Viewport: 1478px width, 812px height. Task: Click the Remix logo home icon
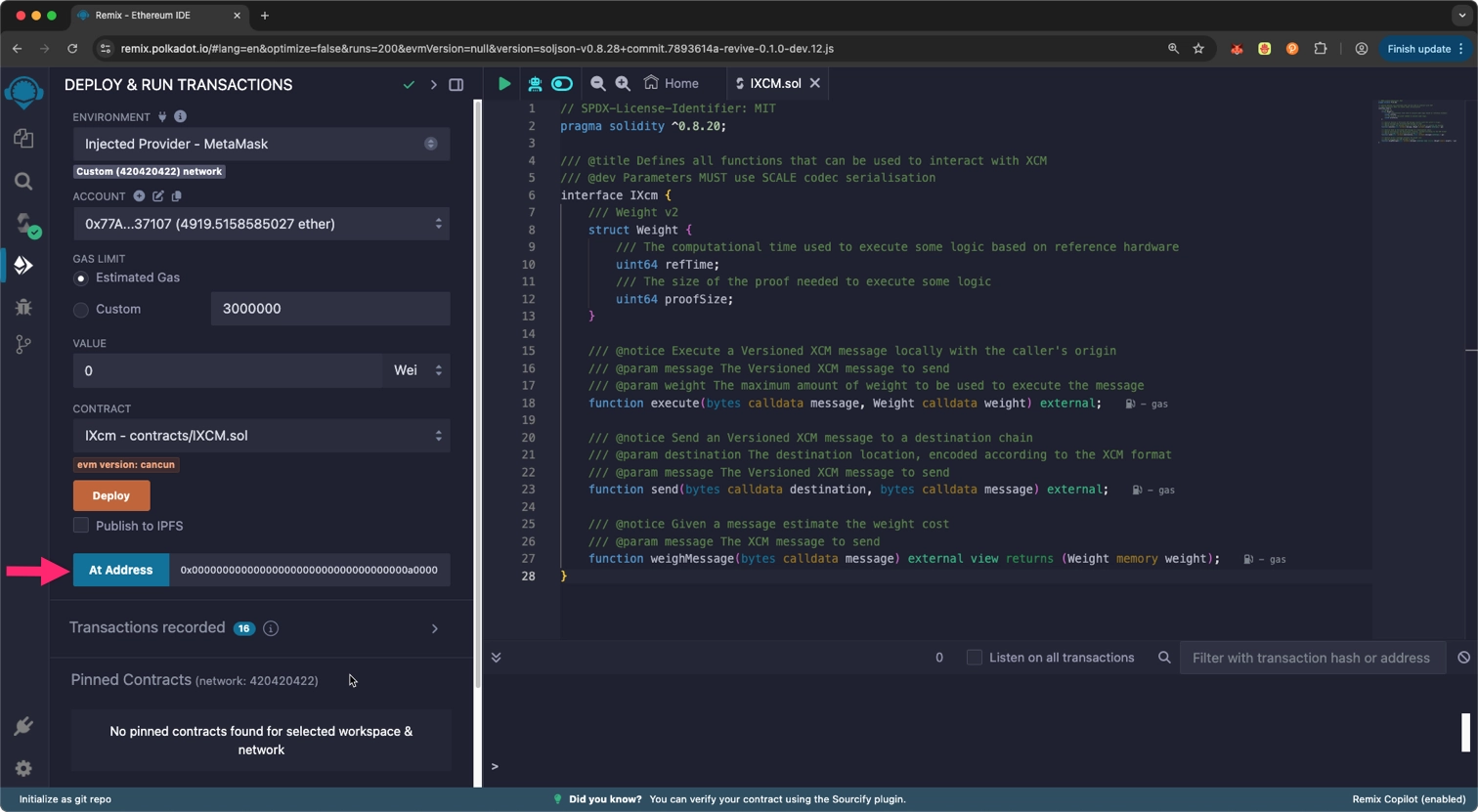click(x=23, y=93)
